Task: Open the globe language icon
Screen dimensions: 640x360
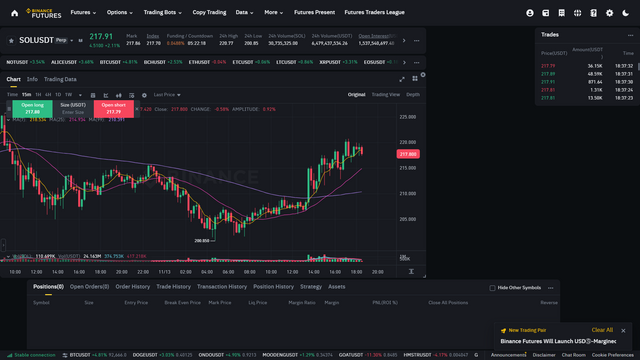Action: click(578, 13)
